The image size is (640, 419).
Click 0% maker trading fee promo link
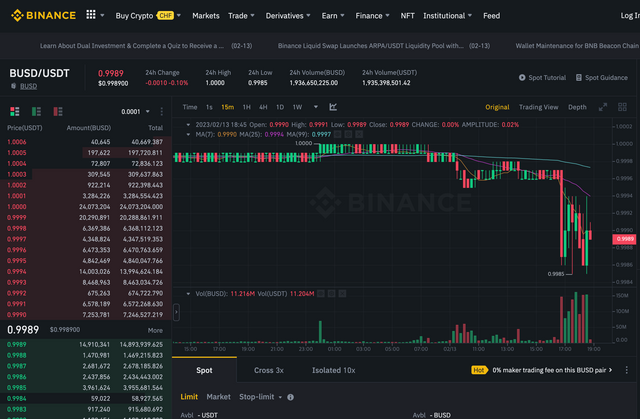tap(552, 370)
